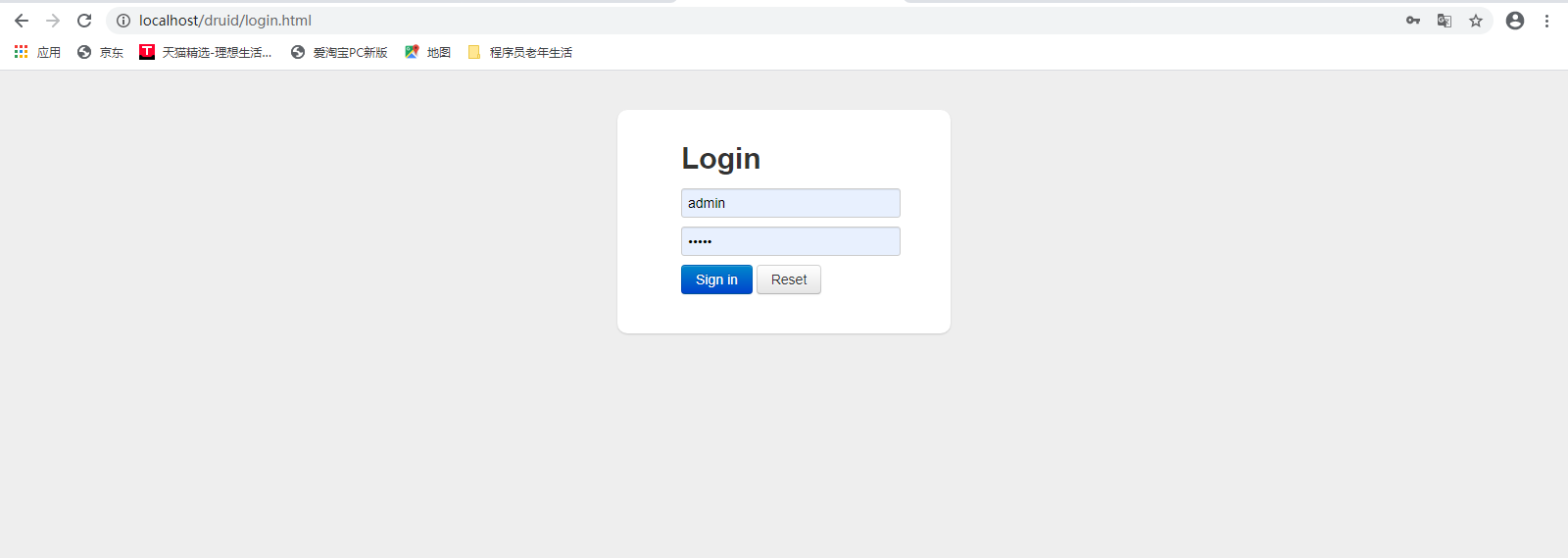Click the browser forward arrow
This screenshot has height=558, width=1568.
coord(53,21)
